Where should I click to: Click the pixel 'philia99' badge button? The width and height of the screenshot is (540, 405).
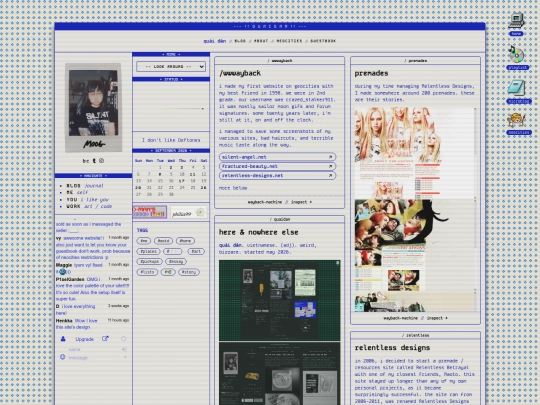[188, 212]
